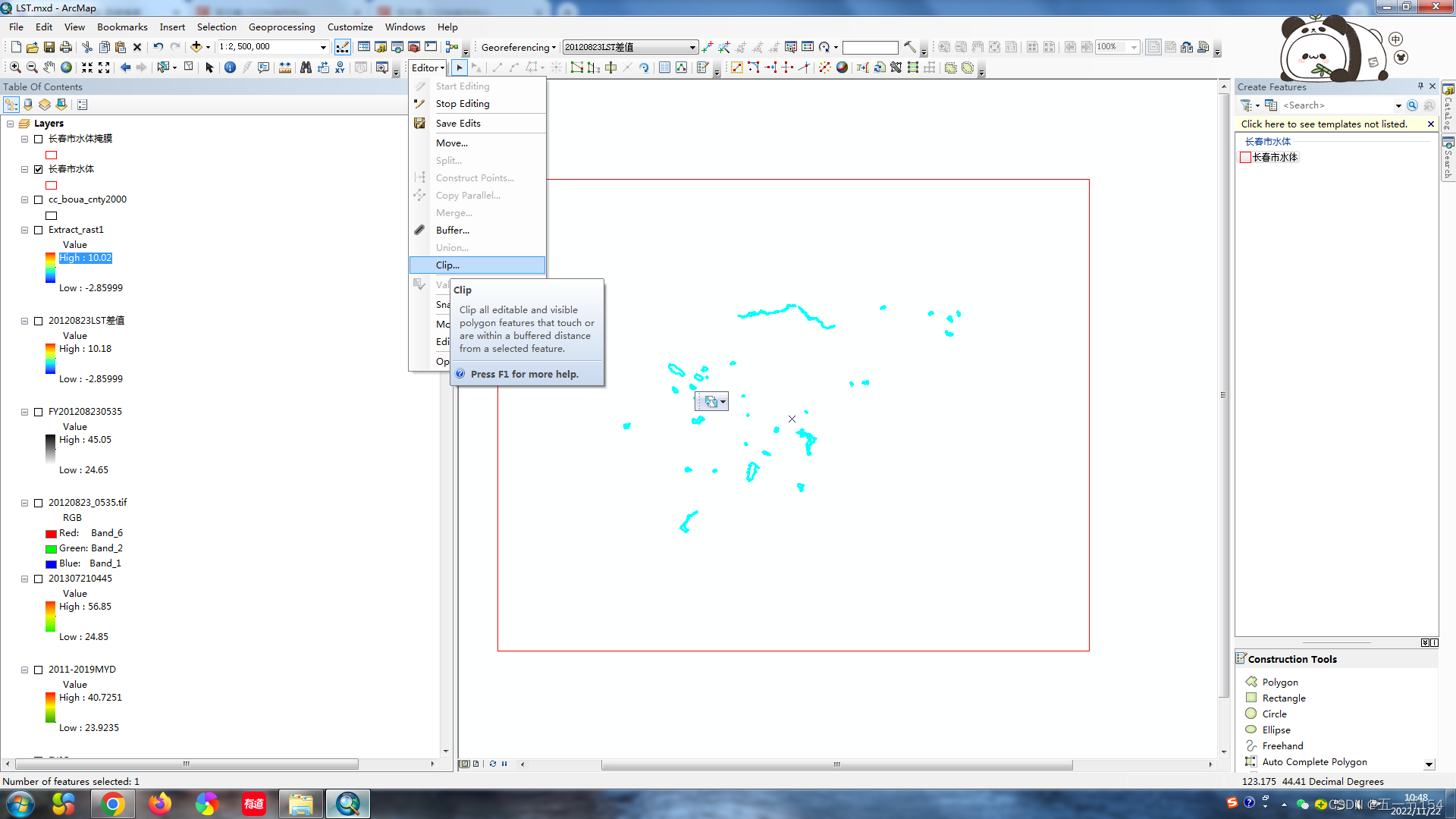Print the map
The width and height of the screenshot is (1456, 819).
click(65, 47)
